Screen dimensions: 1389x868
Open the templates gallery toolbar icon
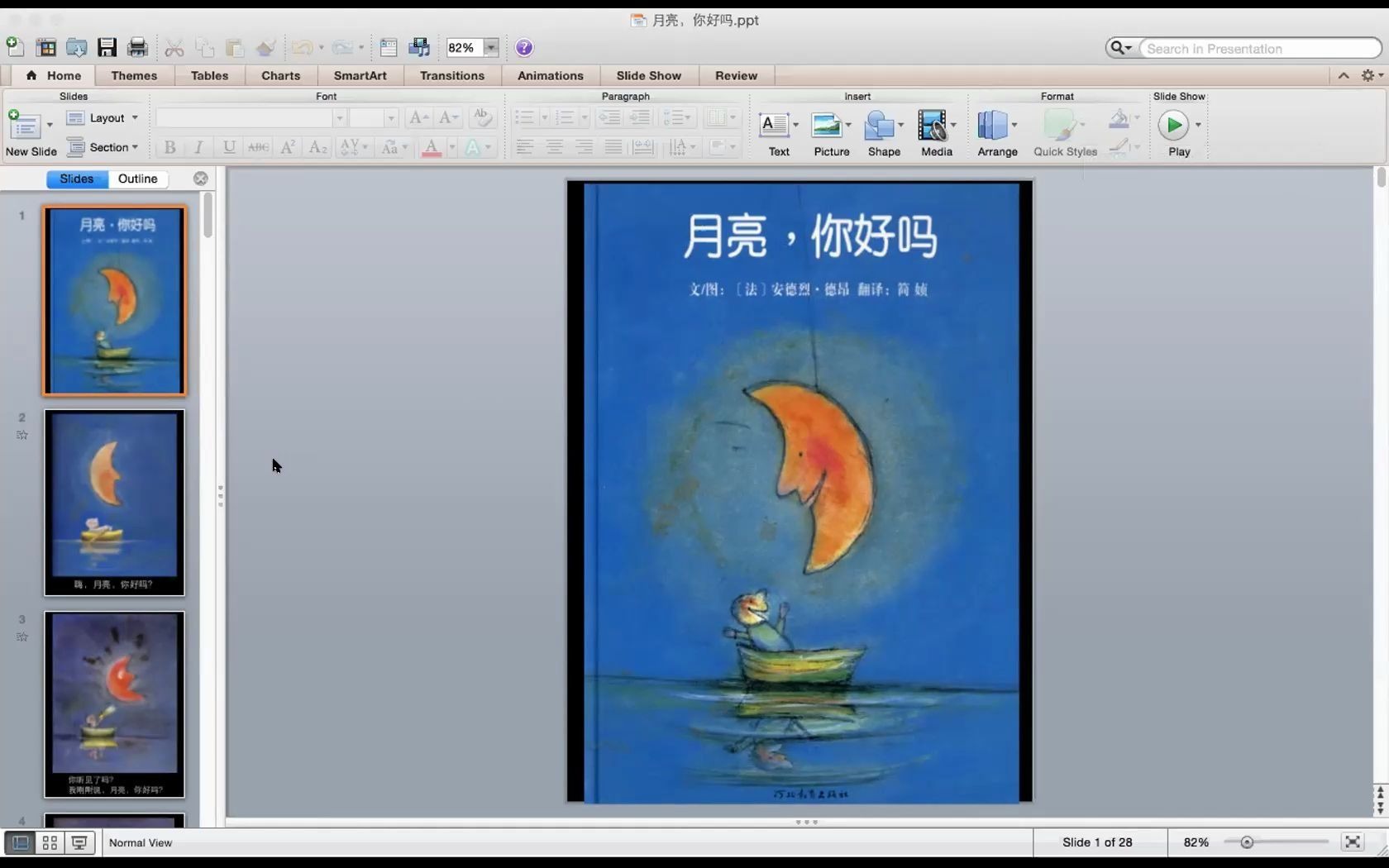(x=46, y=48)
